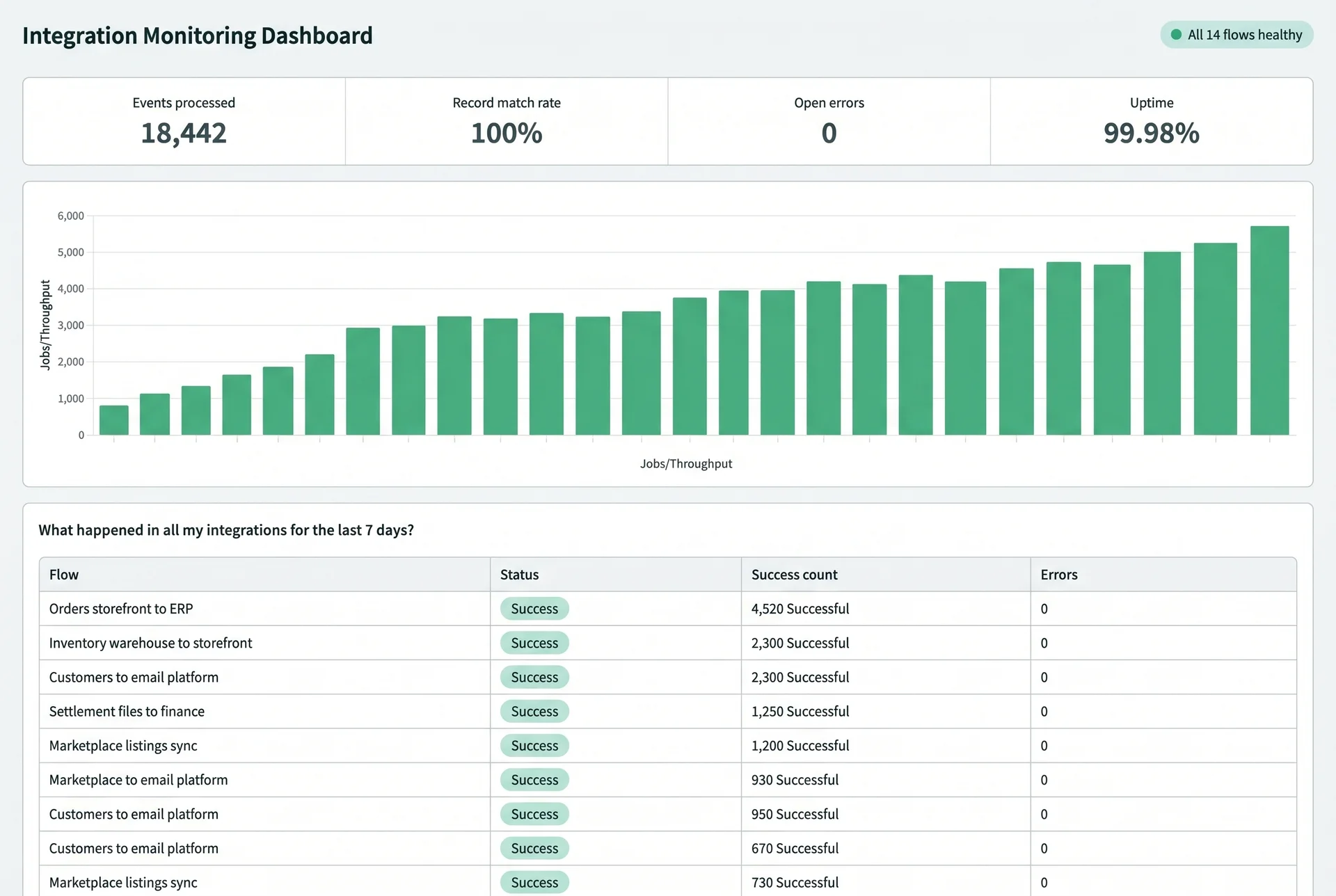Image resolution: width=1336 pixels, height=896 pixels.
Task: Open "Customers to email platform" flow with 670 Successful
Action: coord(134,848)
